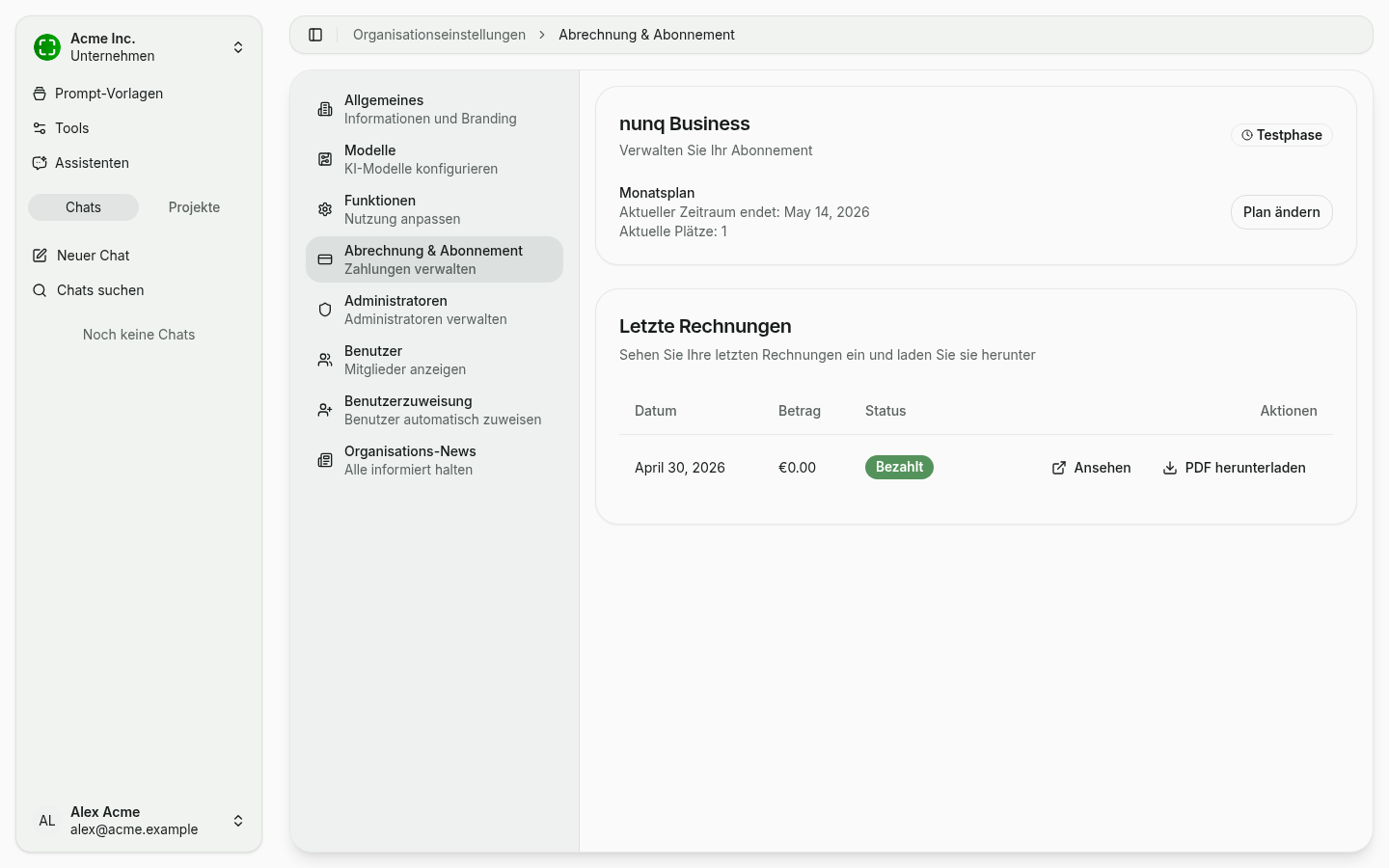Open Benutzerzuweisung settings section

pyautogui.click(x=434, y=410)
